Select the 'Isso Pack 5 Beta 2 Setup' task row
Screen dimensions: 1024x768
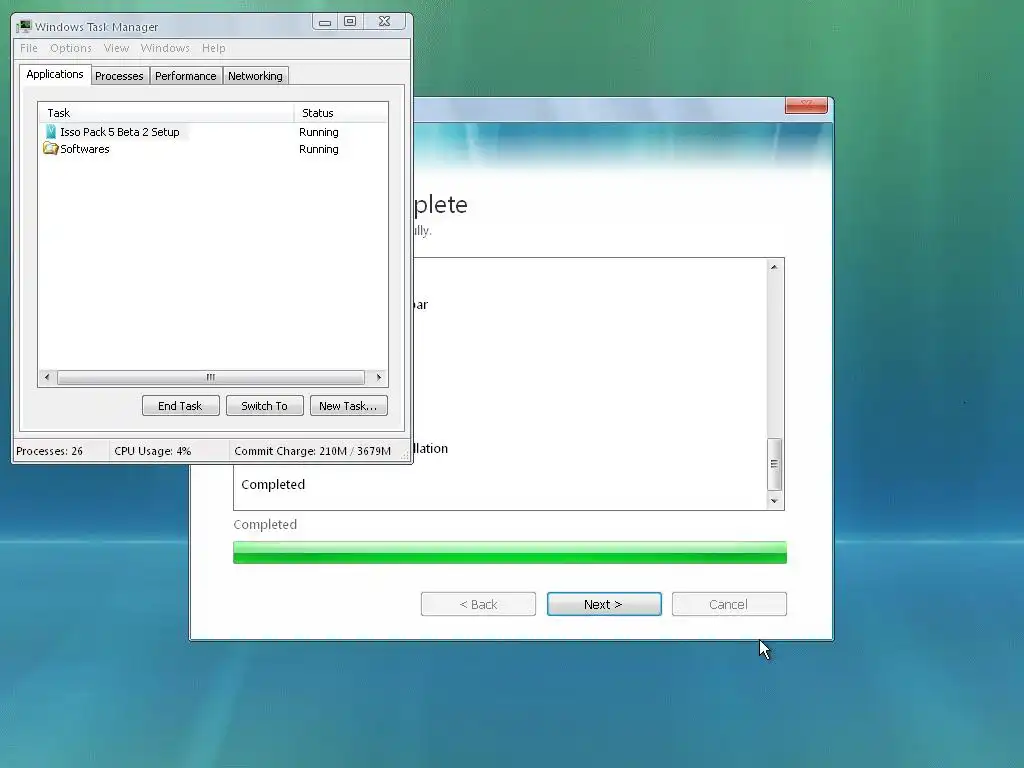point(213,132)
